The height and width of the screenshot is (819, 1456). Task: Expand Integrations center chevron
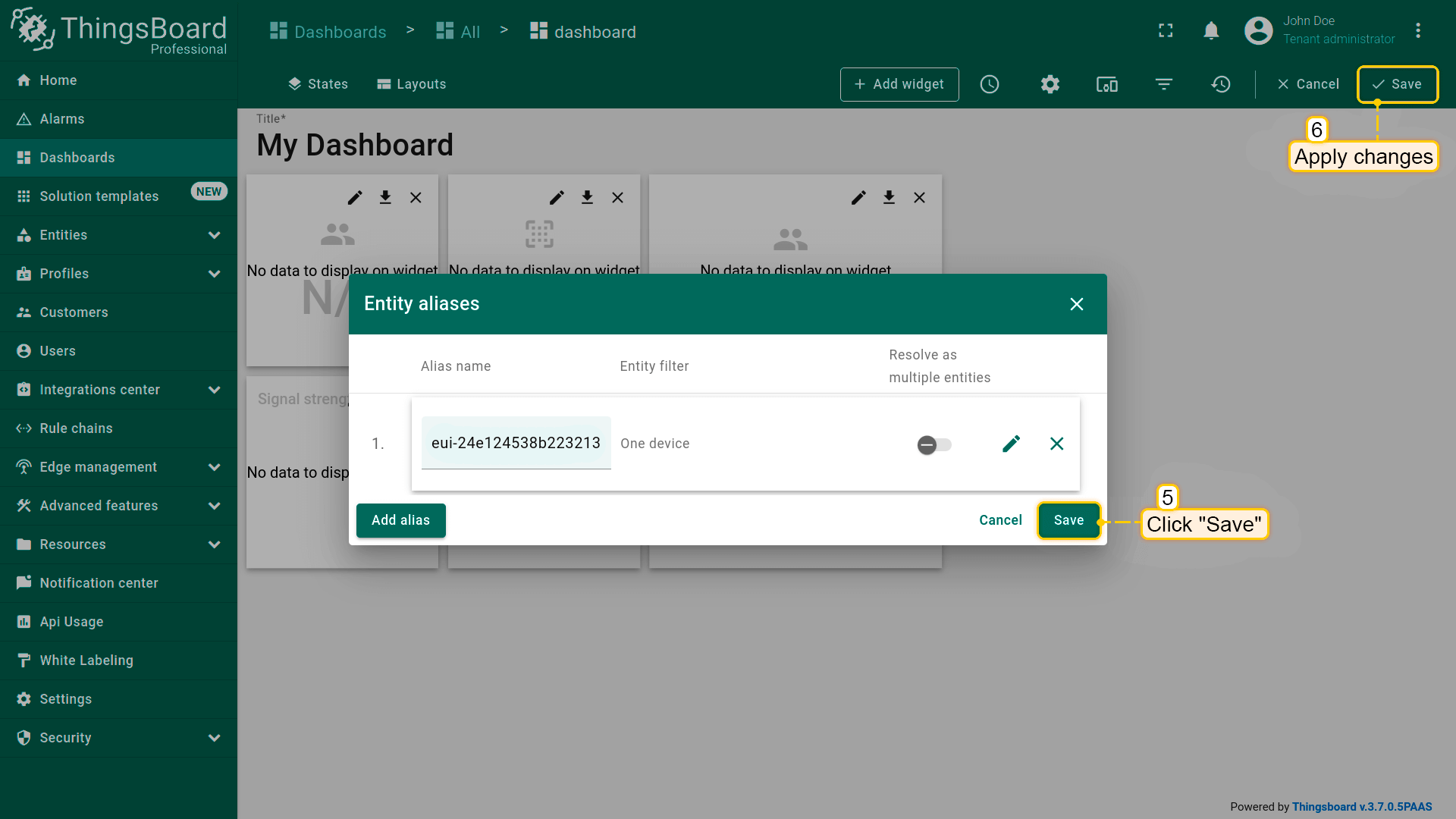coord(214,390)
